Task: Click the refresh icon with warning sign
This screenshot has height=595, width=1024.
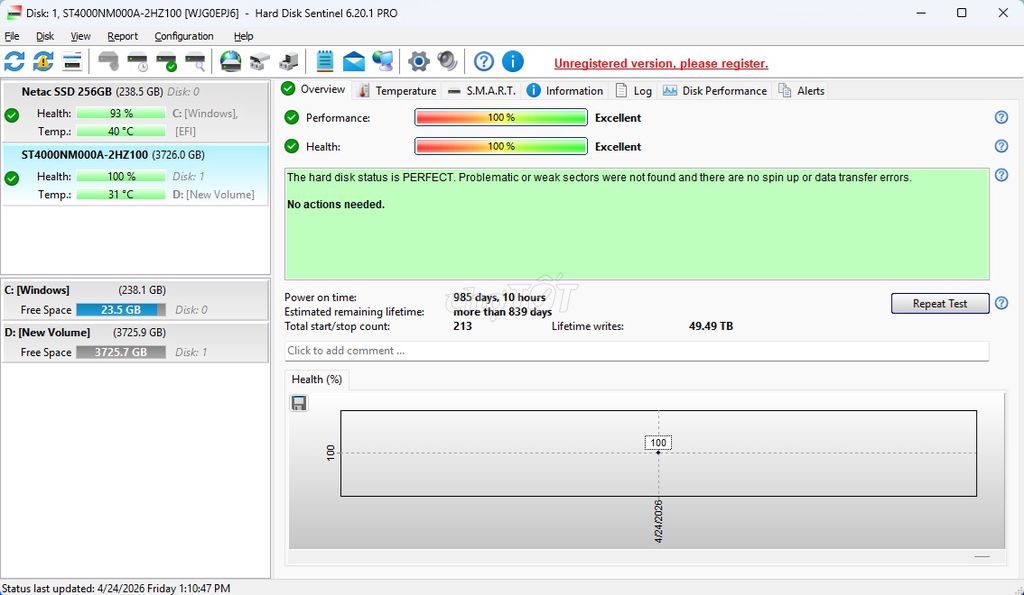Action: pyautogui.click(x=43, y=61)
